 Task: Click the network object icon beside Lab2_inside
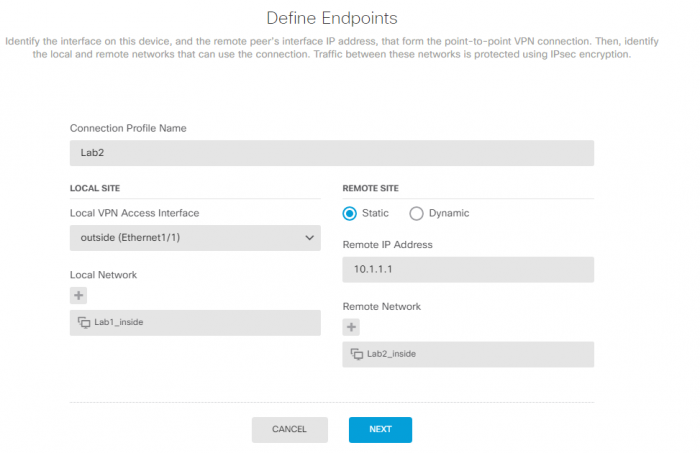tap(357, 354)
